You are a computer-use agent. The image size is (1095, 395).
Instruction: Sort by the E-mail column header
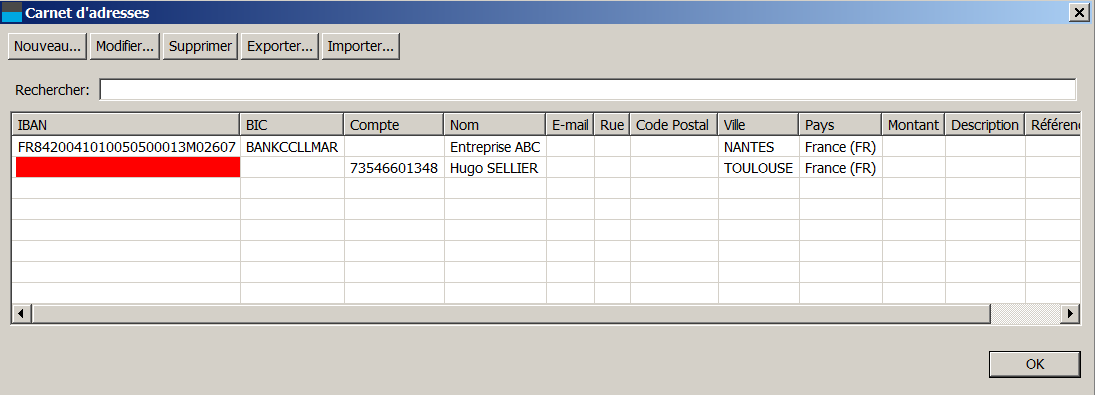point(571,125)
